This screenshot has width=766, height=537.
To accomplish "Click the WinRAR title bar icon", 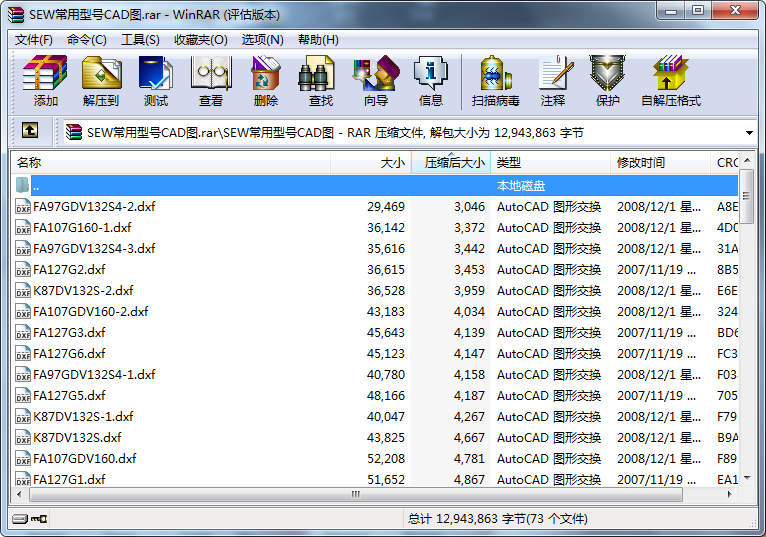I will [x=16, y=15].
